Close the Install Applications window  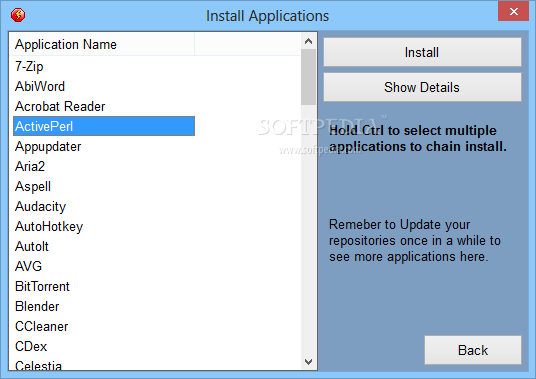click(x=513, y=12)
